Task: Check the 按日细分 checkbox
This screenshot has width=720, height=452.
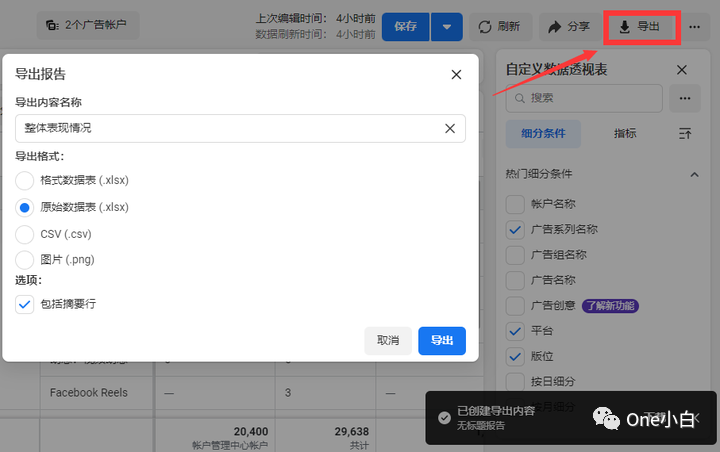Action: [515, 382]
